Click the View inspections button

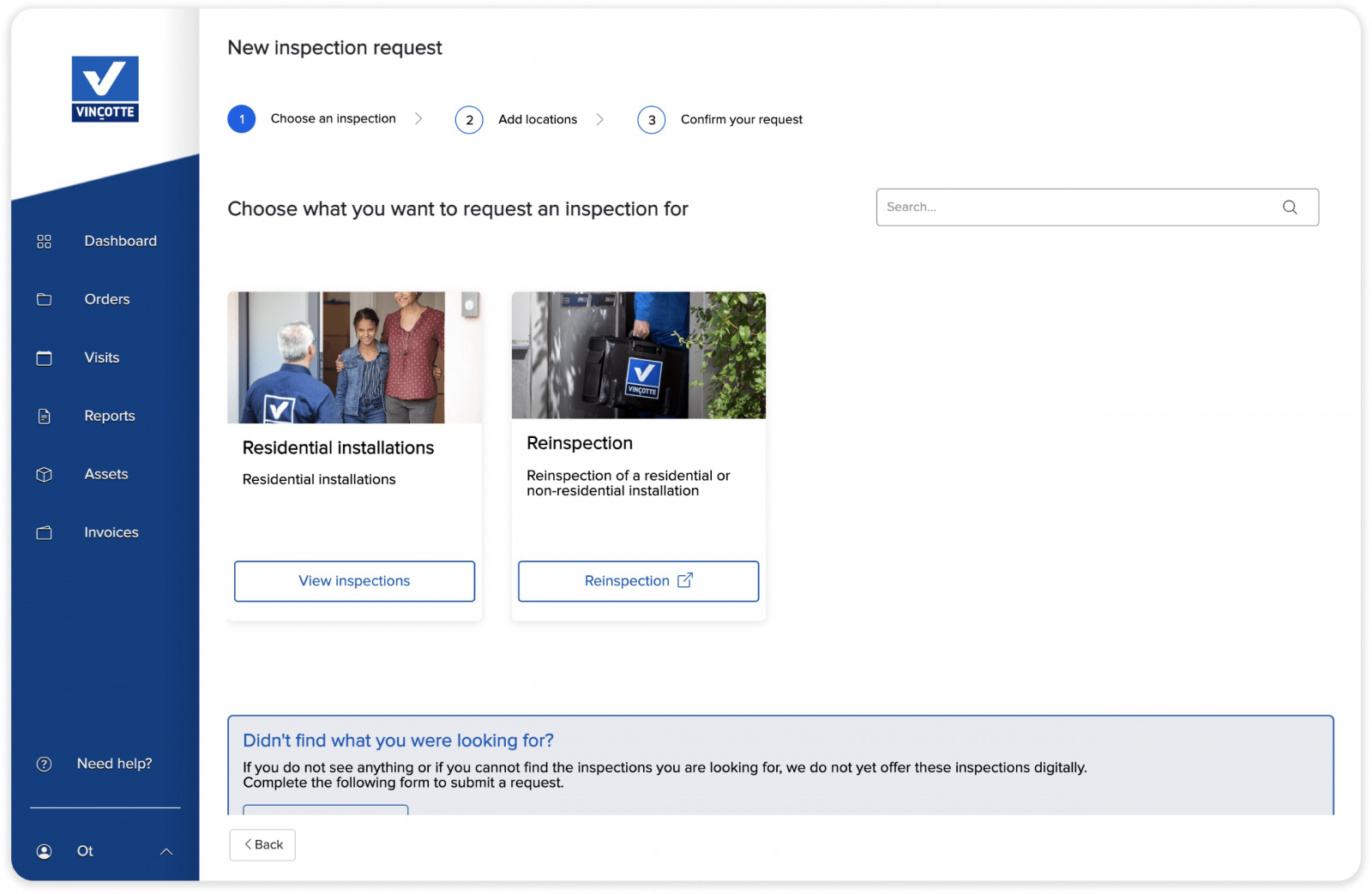pos(354,580)
